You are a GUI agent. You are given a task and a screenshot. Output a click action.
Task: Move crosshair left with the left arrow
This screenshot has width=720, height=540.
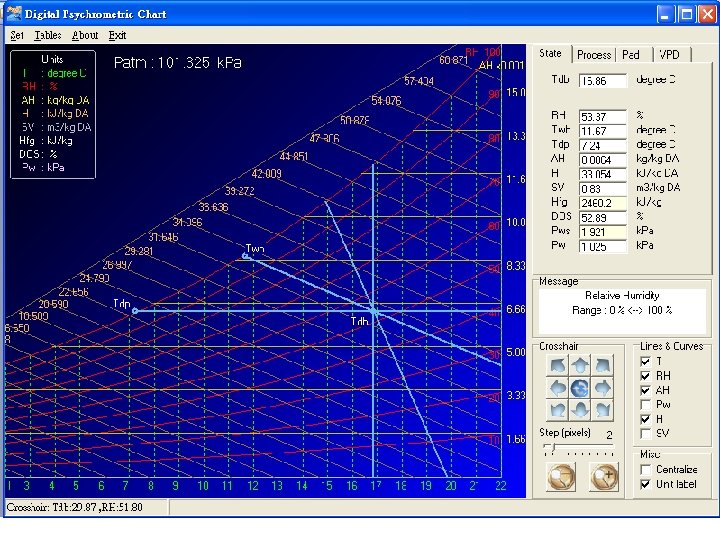tap(556, 387)
